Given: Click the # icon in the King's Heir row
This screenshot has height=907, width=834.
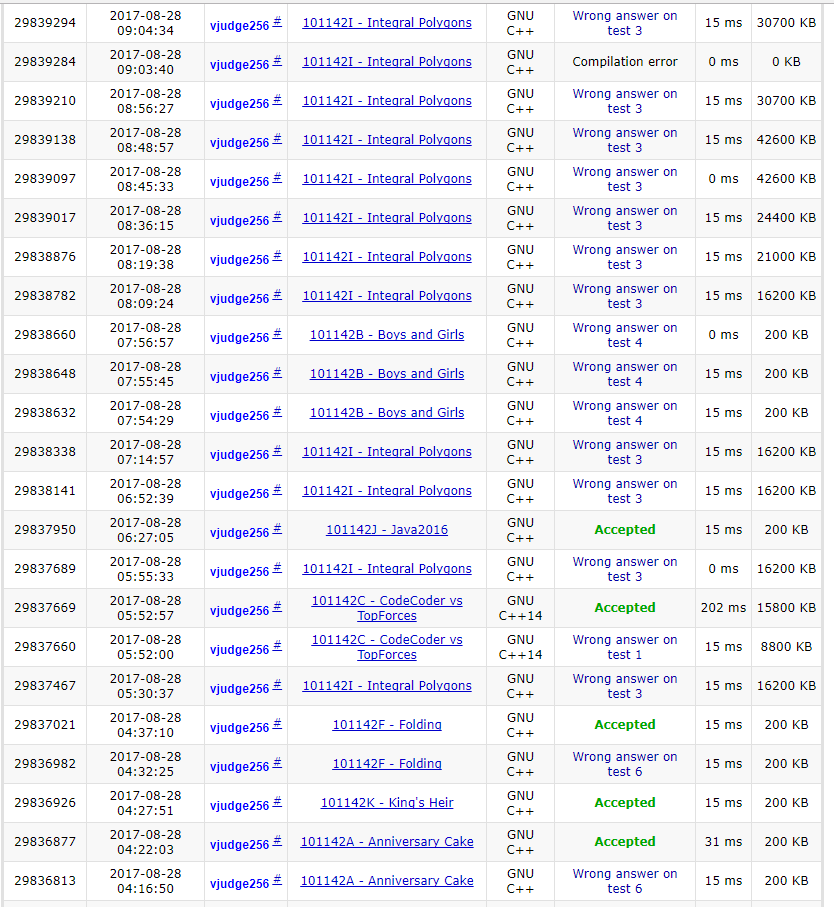Looking at the screenshot, I should [277, 802].
